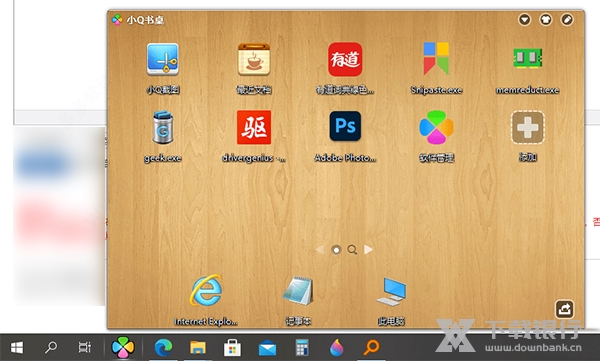Screen dimensions: 600x361
Task: Open Internet Explorer from the dock
Action: click(x=206, y=290)
